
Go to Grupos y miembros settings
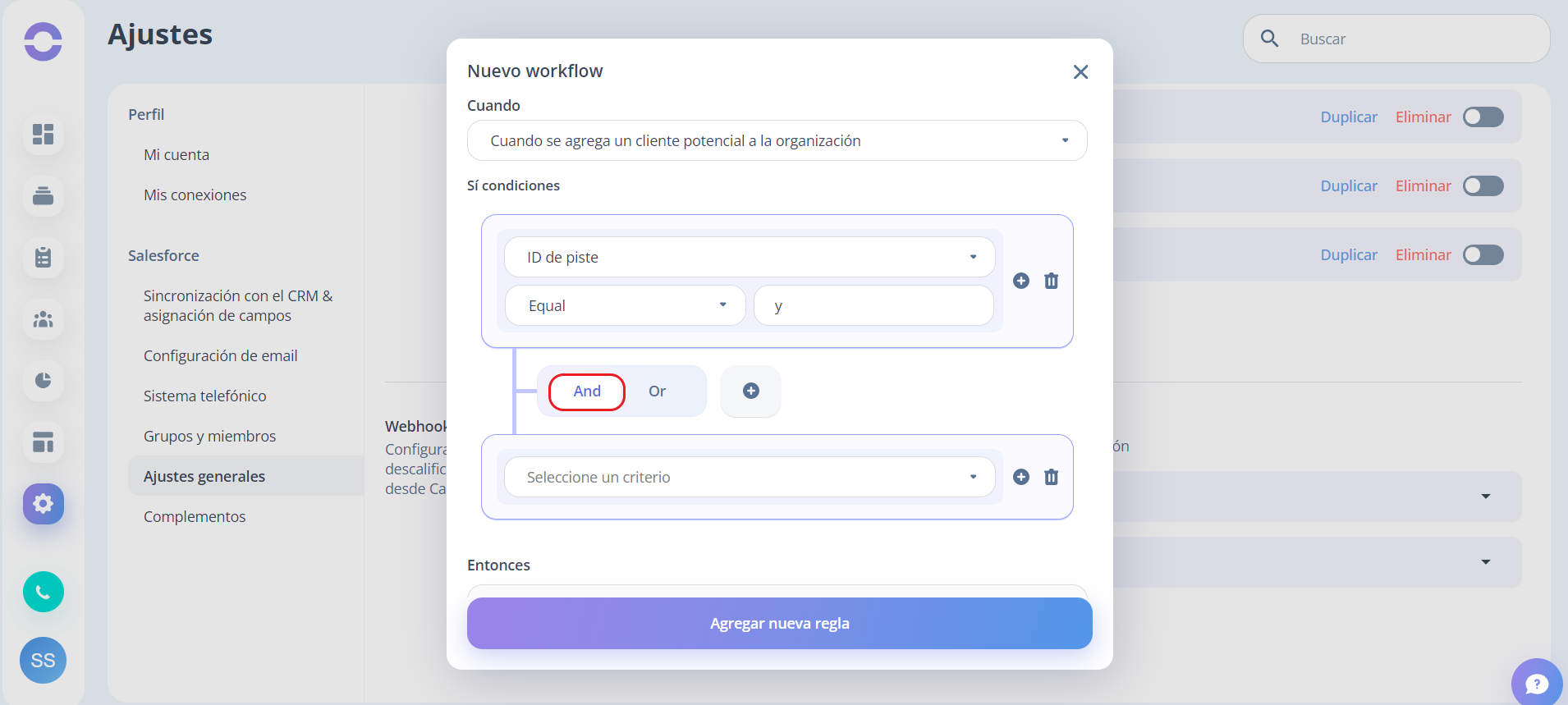tap(209, 436)
